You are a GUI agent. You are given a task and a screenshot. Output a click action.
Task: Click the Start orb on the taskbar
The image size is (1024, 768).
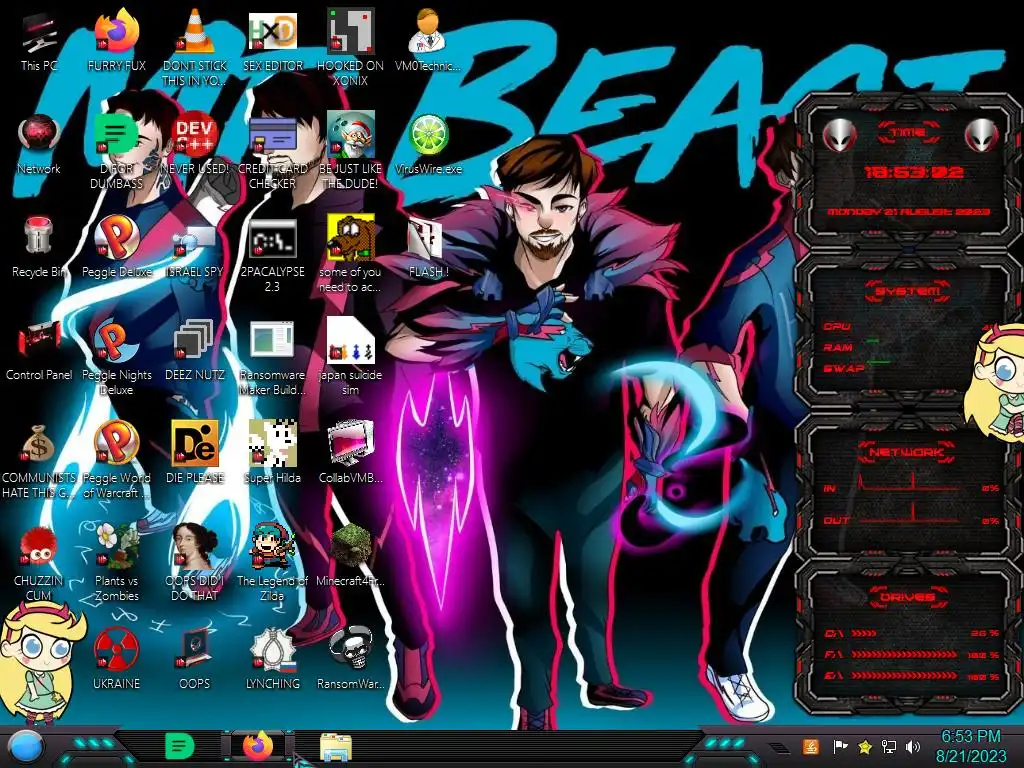pyautogui.click(x=27, y=748)
